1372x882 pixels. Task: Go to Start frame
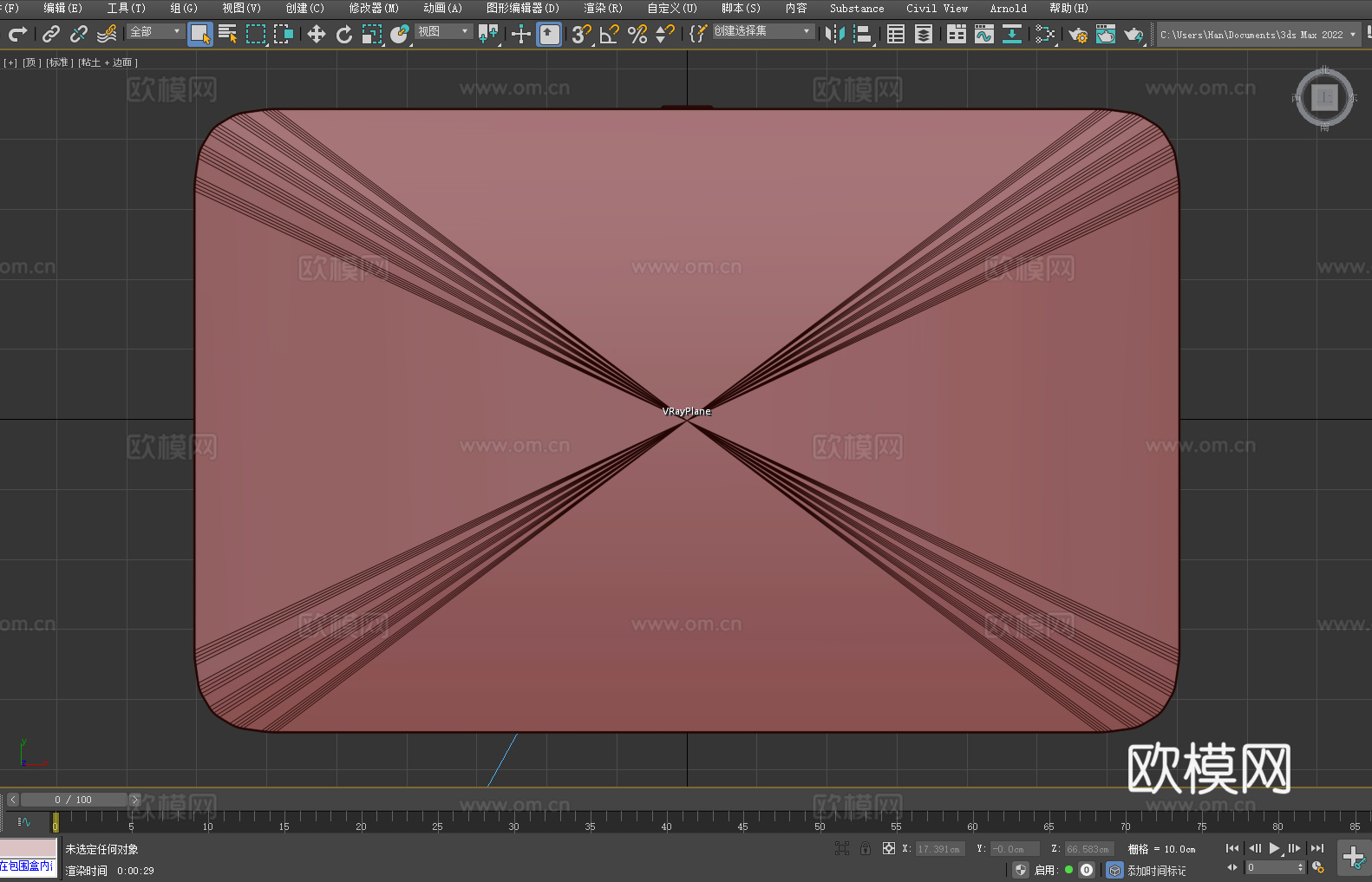[x=1232, y=848]
